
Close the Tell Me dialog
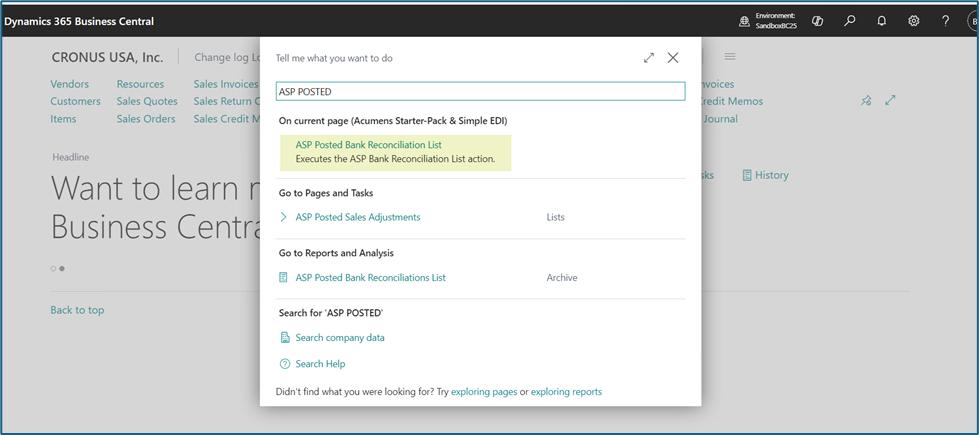click(672, 58)
